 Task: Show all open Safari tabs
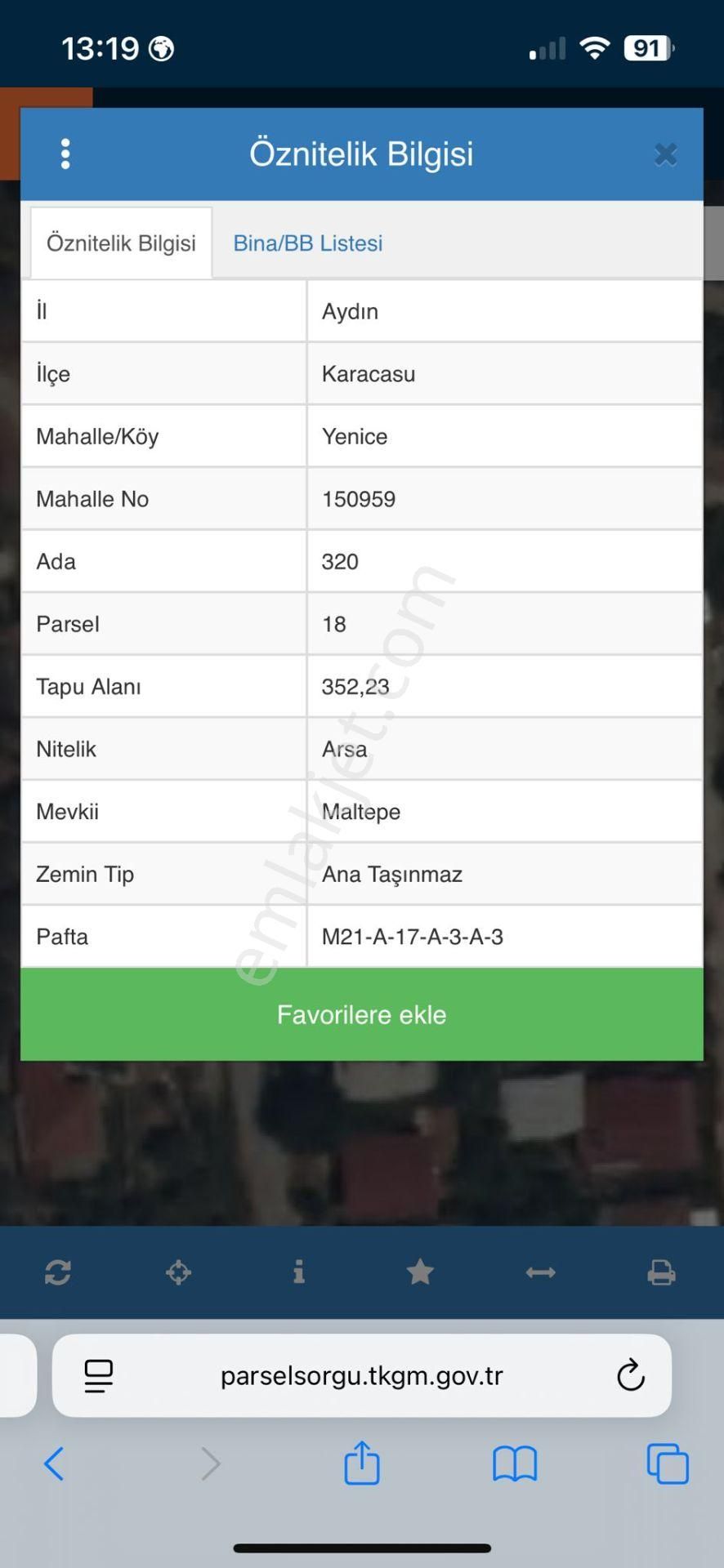[667, 1463]
